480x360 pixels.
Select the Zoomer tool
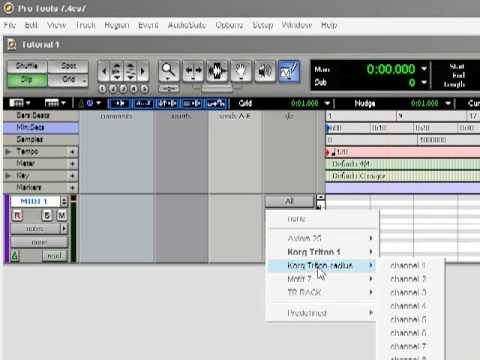(168, 71)
